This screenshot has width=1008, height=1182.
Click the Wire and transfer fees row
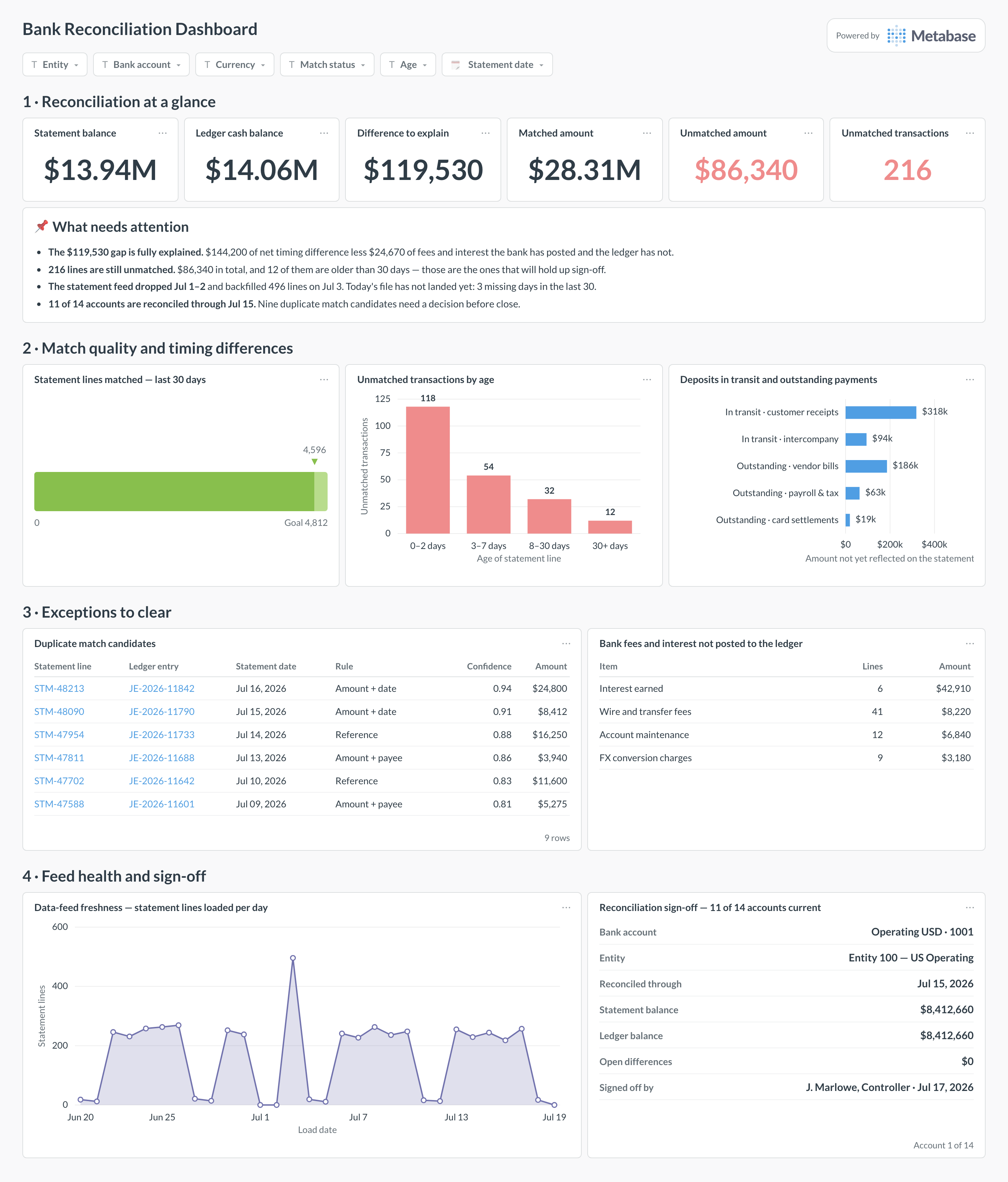[786, 711]
